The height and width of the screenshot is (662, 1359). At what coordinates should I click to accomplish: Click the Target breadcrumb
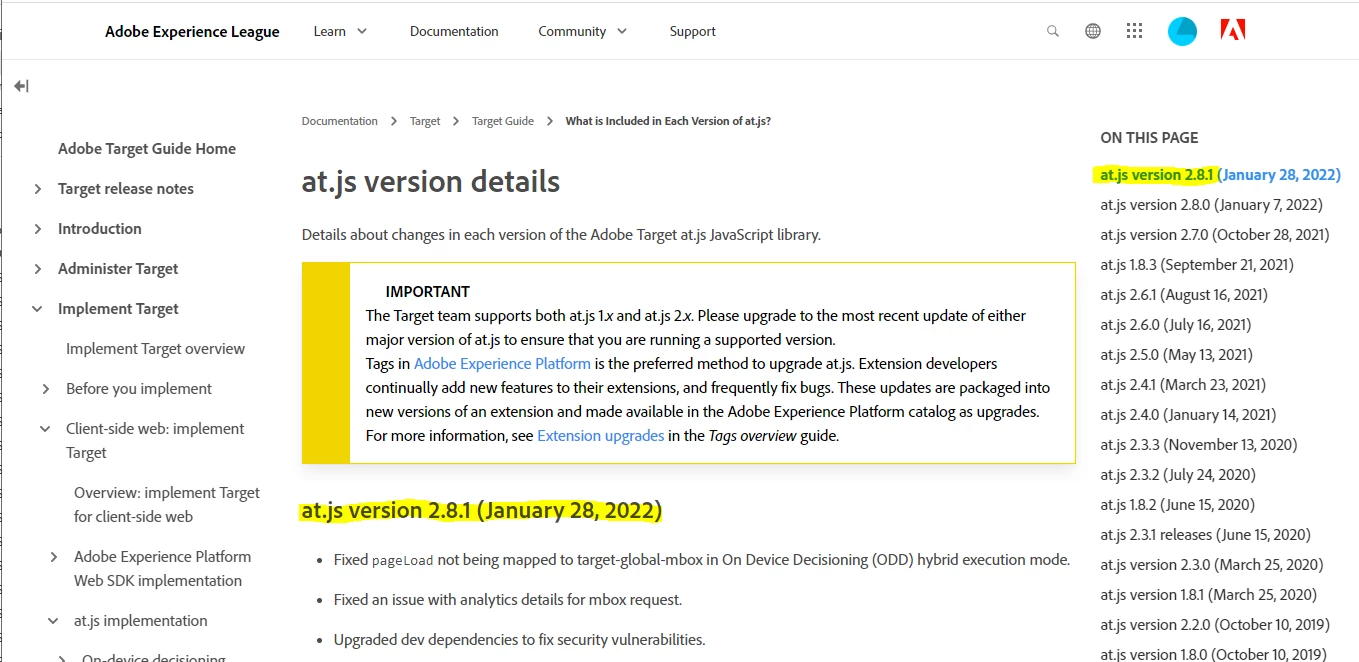pyautogui.click(x=425, y=121)
